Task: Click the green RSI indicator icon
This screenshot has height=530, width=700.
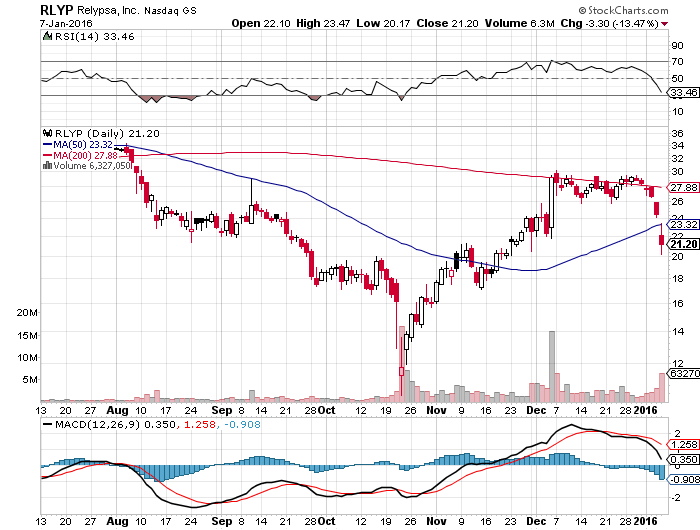Action: point(47,36)
